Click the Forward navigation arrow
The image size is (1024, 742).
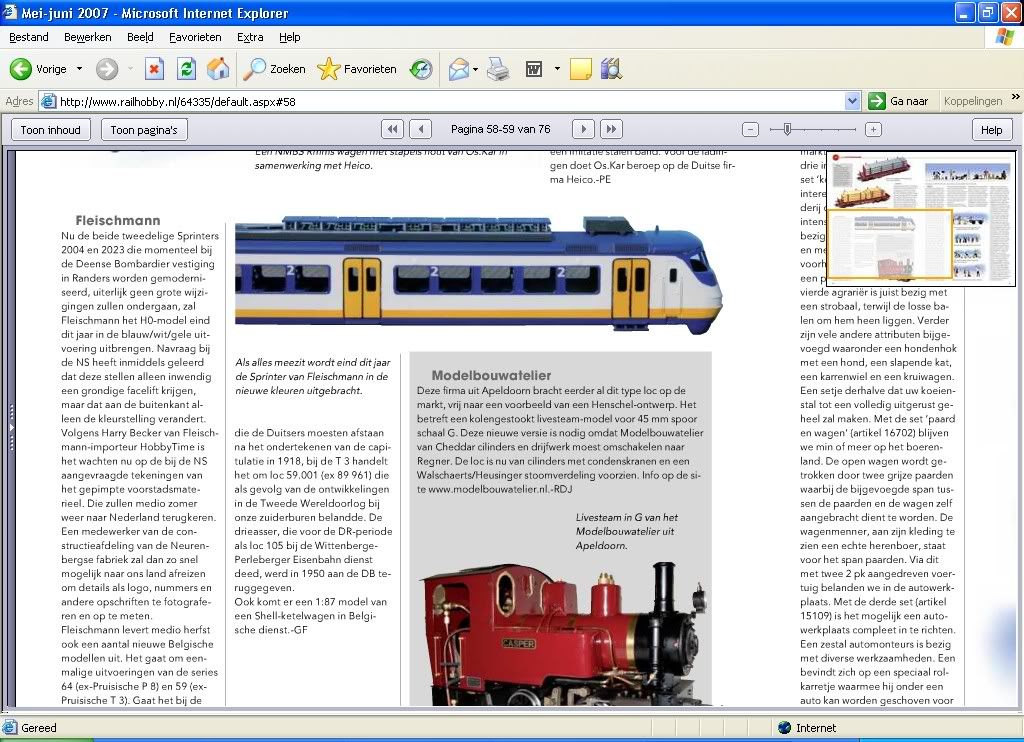(x=107, y=69)
